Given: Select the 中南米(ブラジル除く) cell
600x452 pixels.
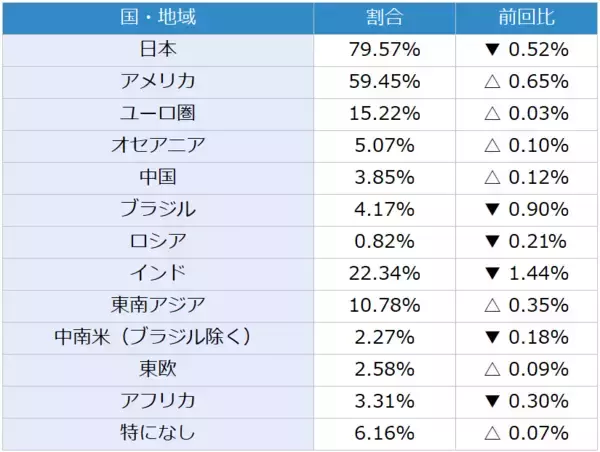Looking at the screenshot, I should coord(158,337).
